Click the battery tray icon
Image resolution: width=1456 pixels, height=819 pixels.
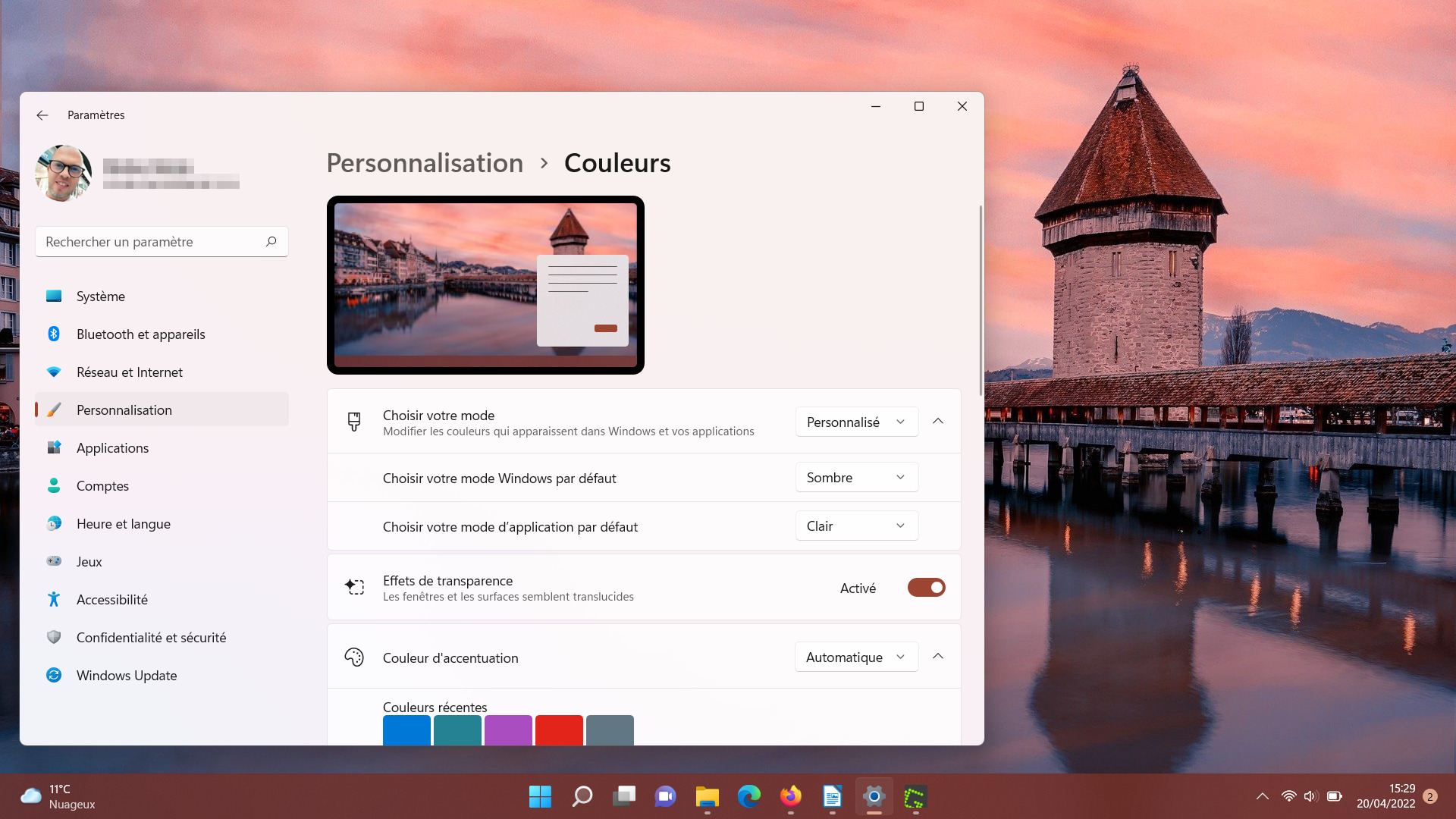click(x=1335, y=796)
